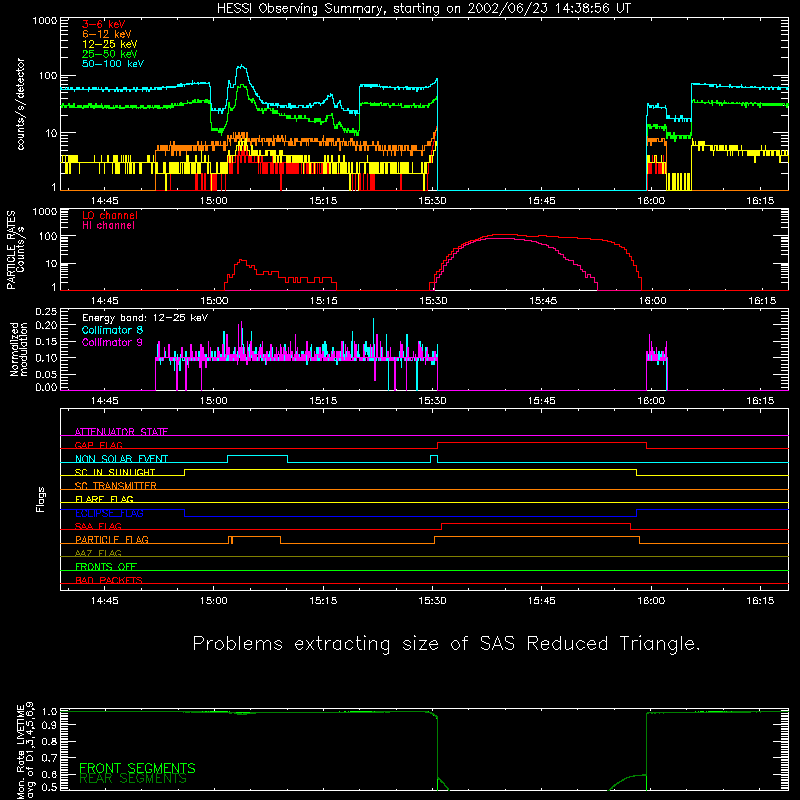The height and width of the screenshot is (800, 800).
Task: Click the FRONT SEGMENTS legend label
Action: coord(137,768)
